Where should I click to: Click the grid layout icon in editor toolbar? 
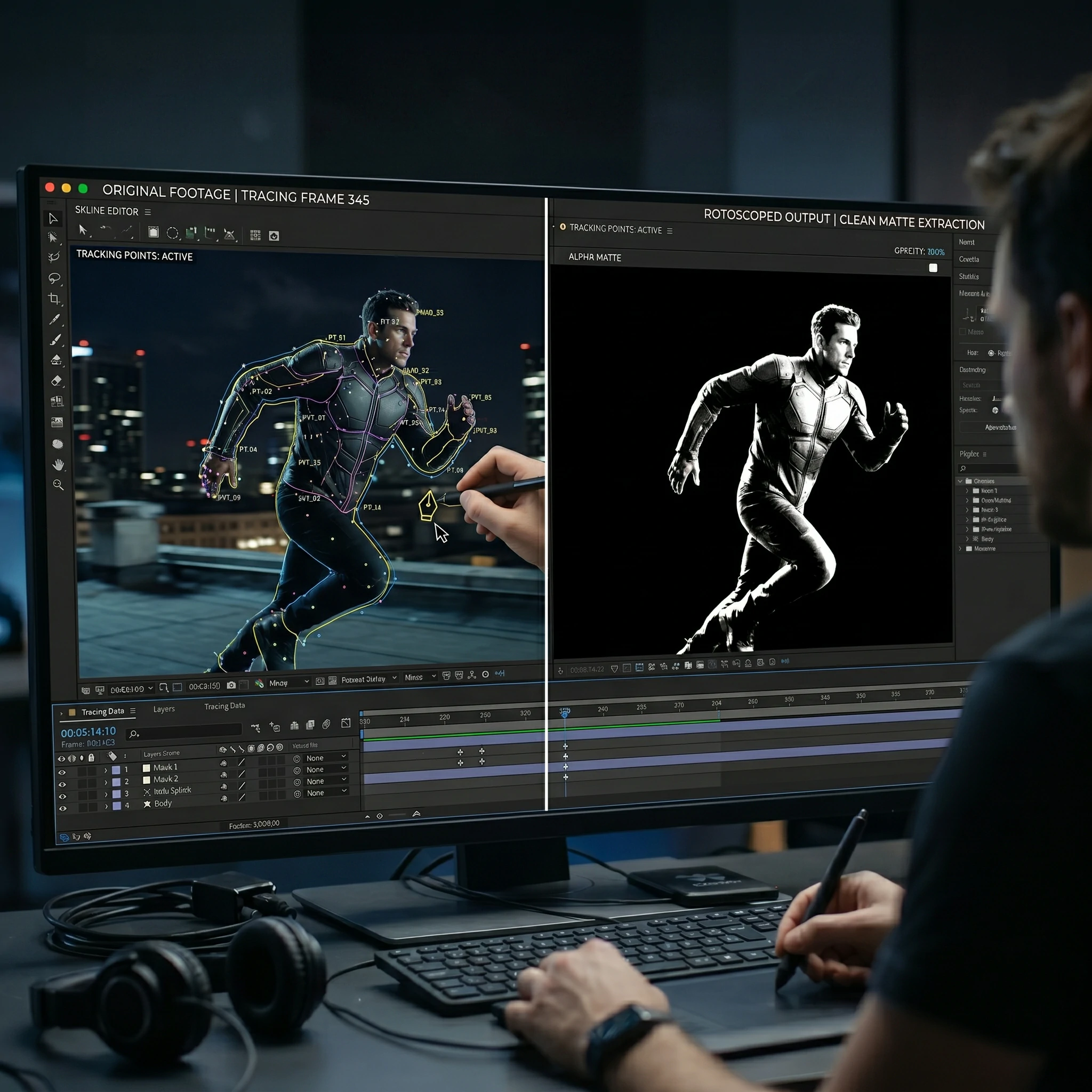pyautogui.click(x=255, y=235)
